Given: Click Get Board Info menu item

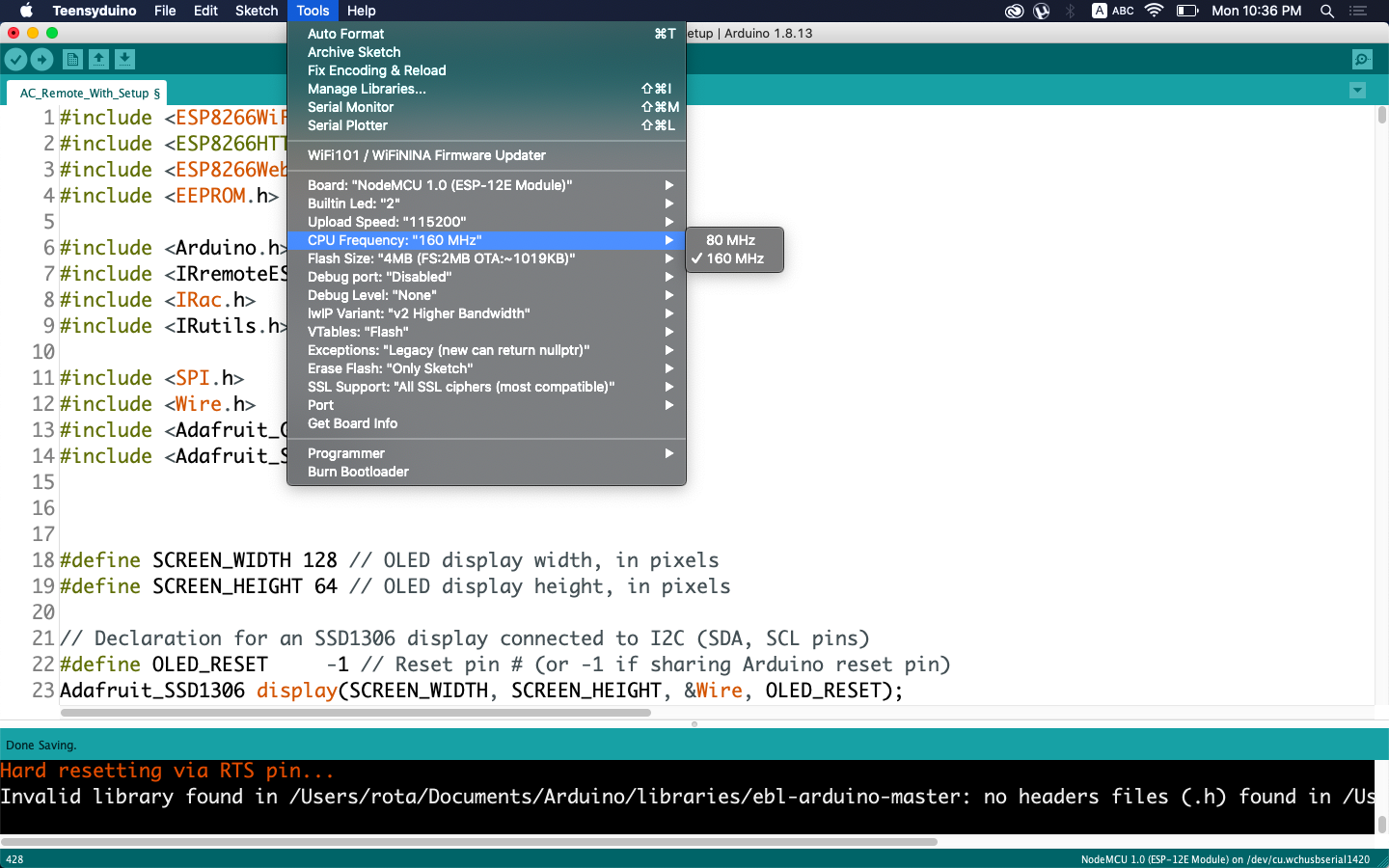Looking at the screenshot, I should pos(486,423).
